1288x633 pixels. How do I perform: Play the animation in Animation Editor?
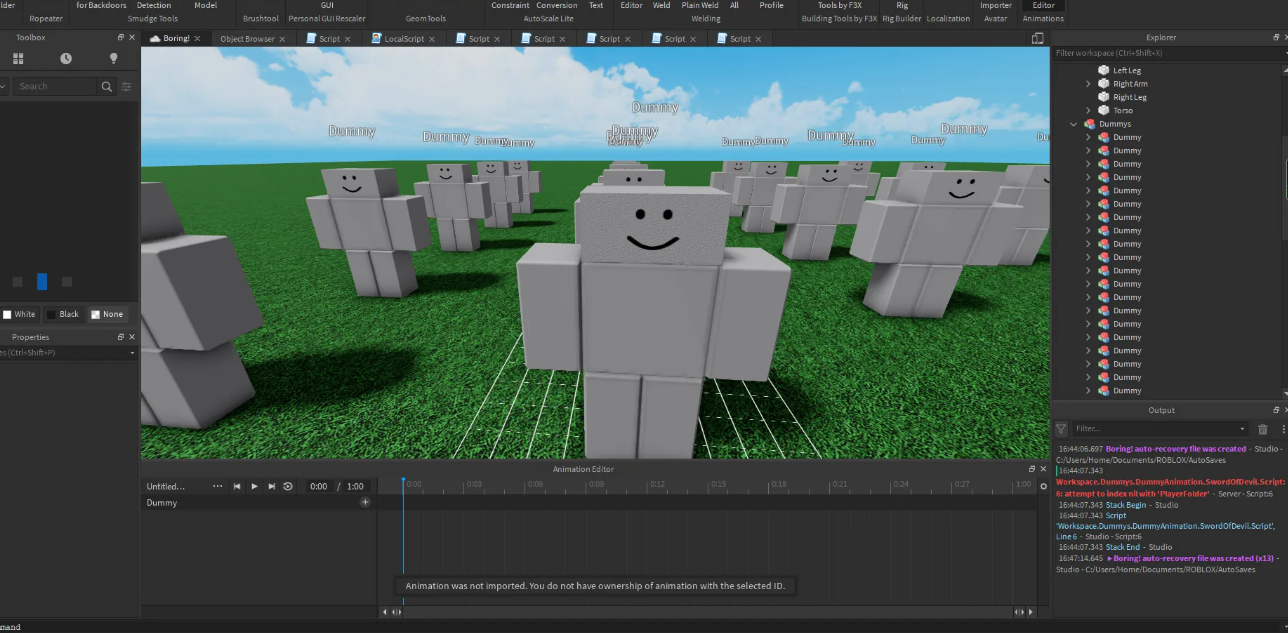254,486
